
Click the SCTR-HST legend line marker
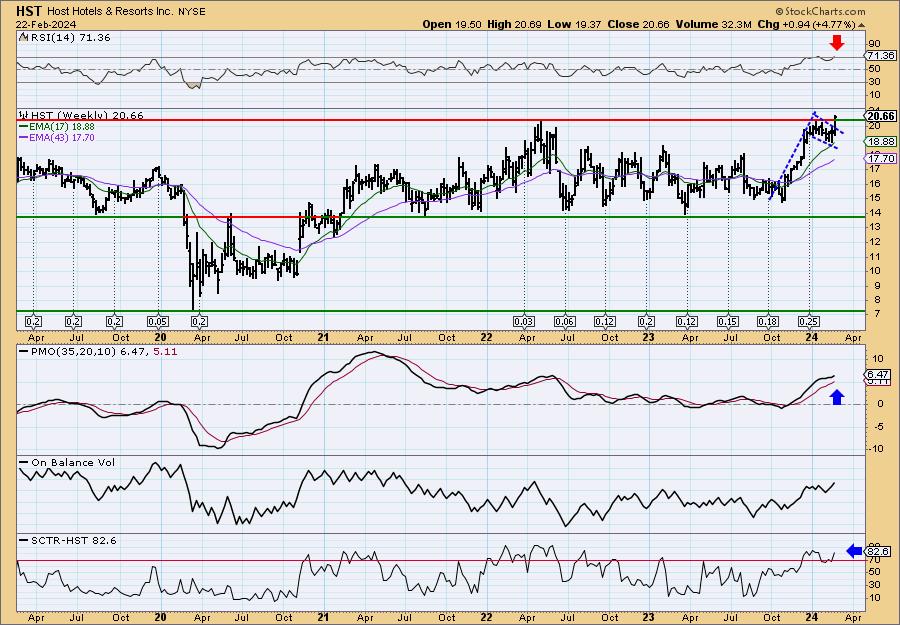click(23, 541)
